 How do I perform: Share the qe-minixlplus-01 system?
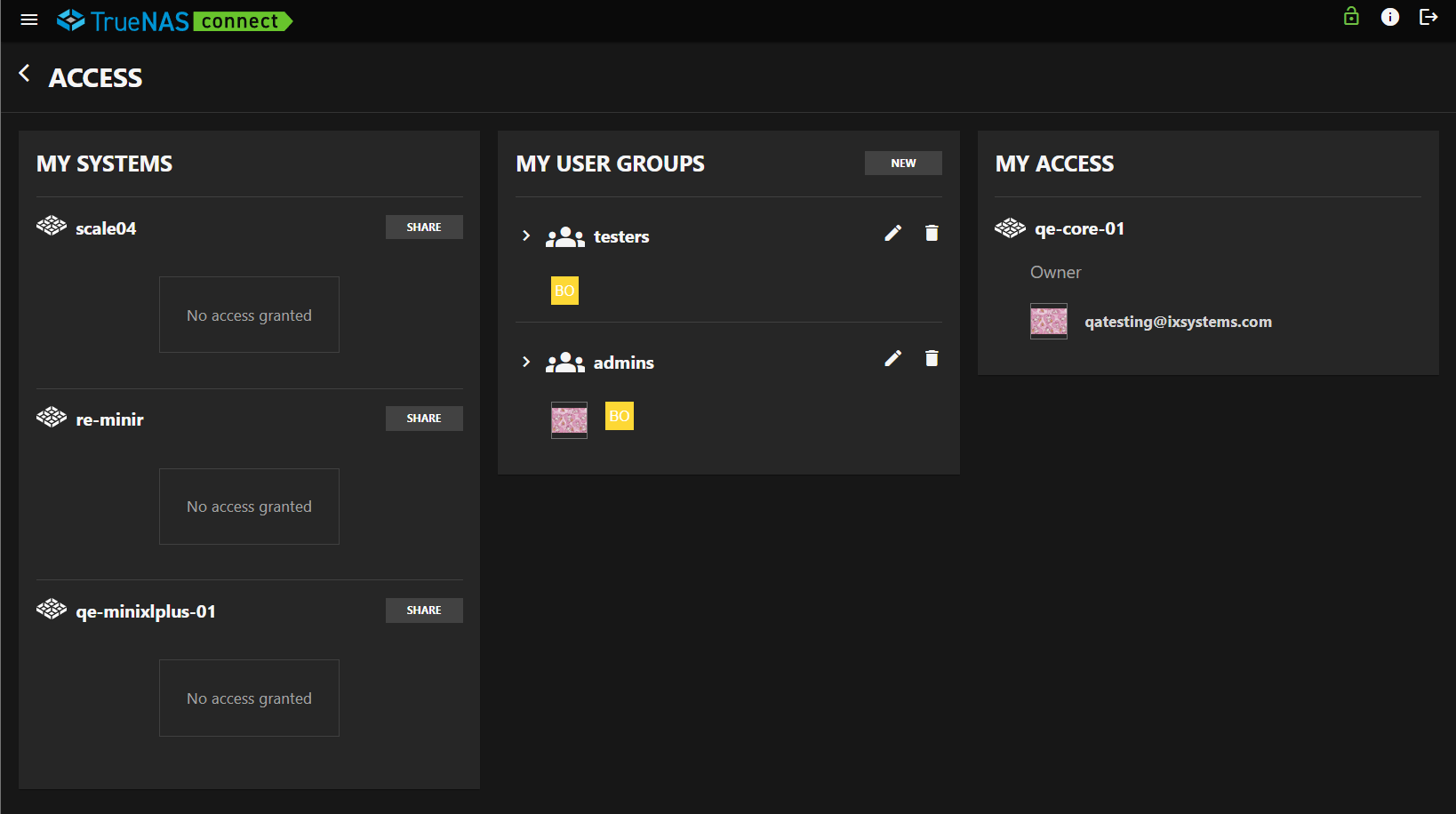tap(424, 610)
